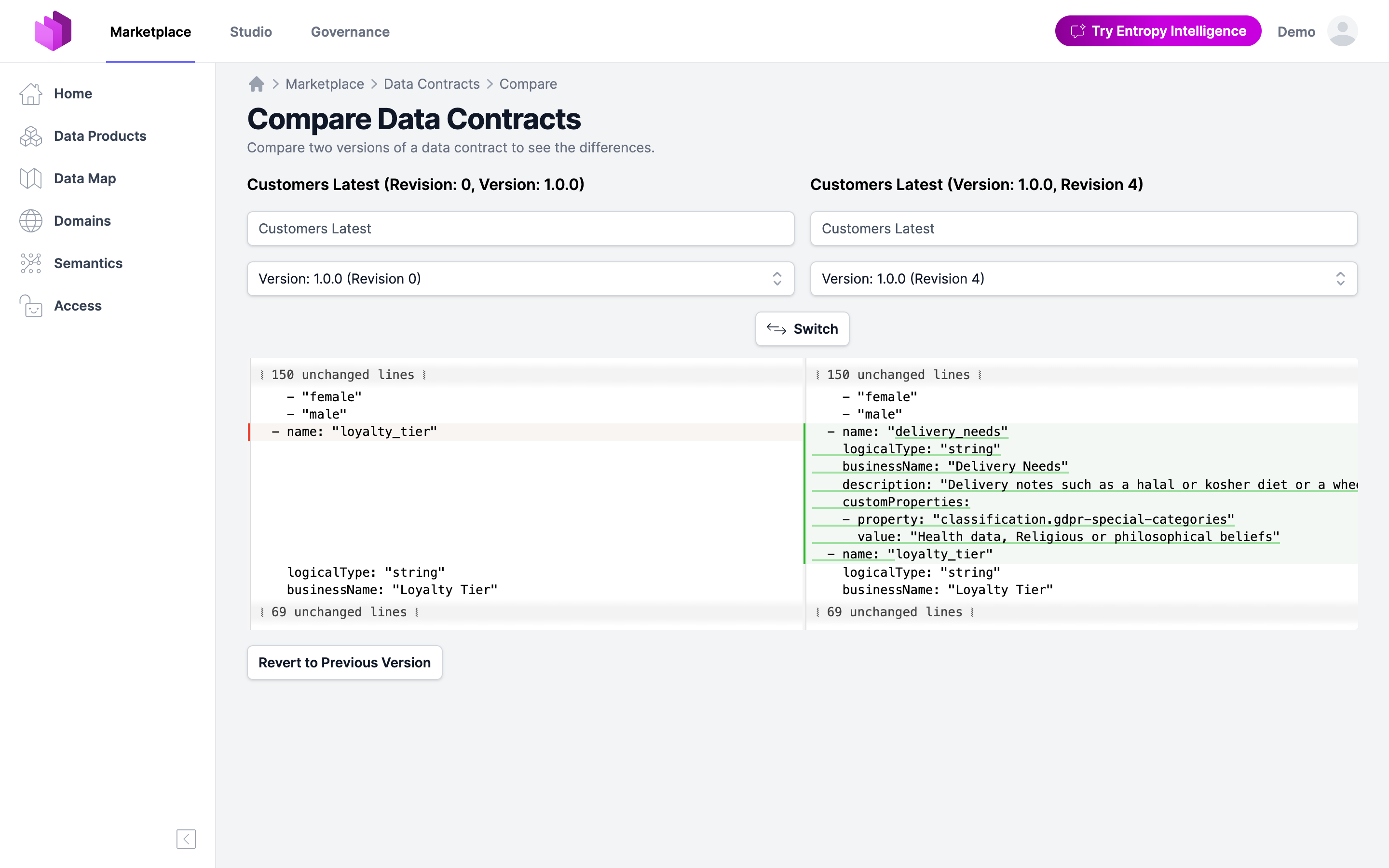Click the Compare breadcrumb item
The height and width of the screenshot is (868, 1389).
(x=528, y=84)
